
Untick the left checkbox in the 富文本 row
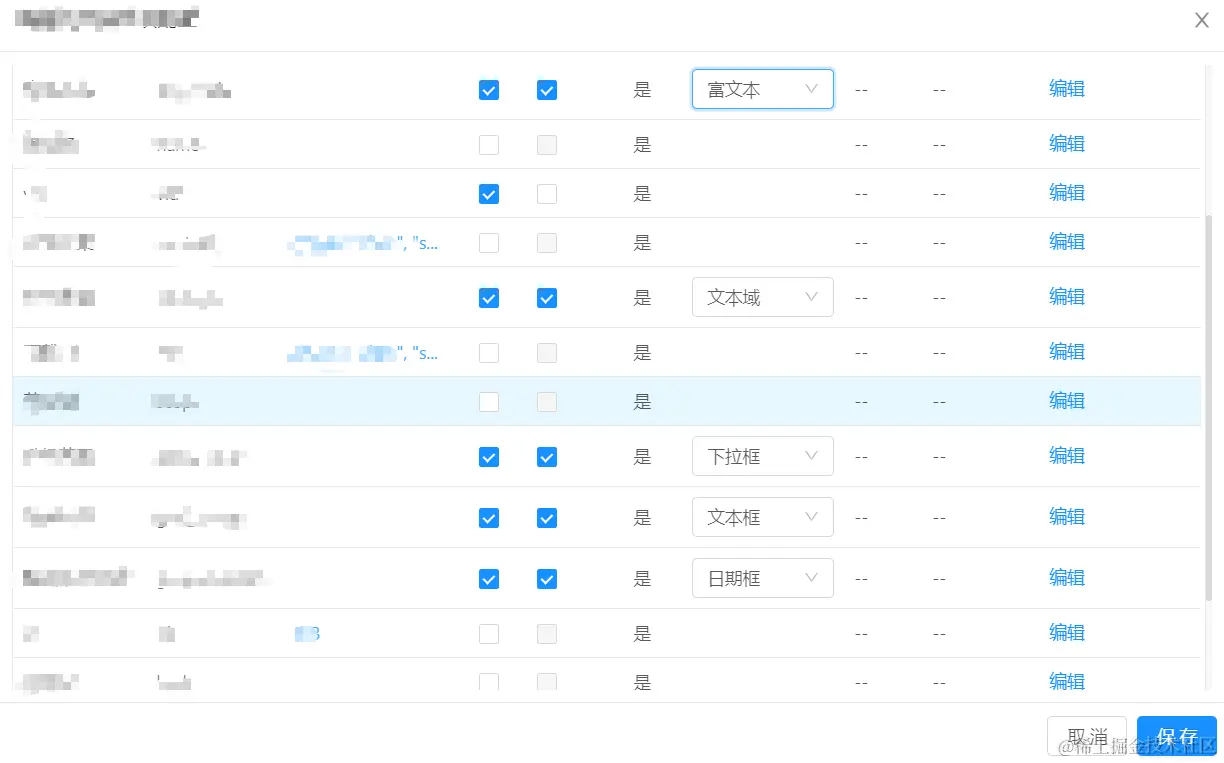tap(489, 90)
